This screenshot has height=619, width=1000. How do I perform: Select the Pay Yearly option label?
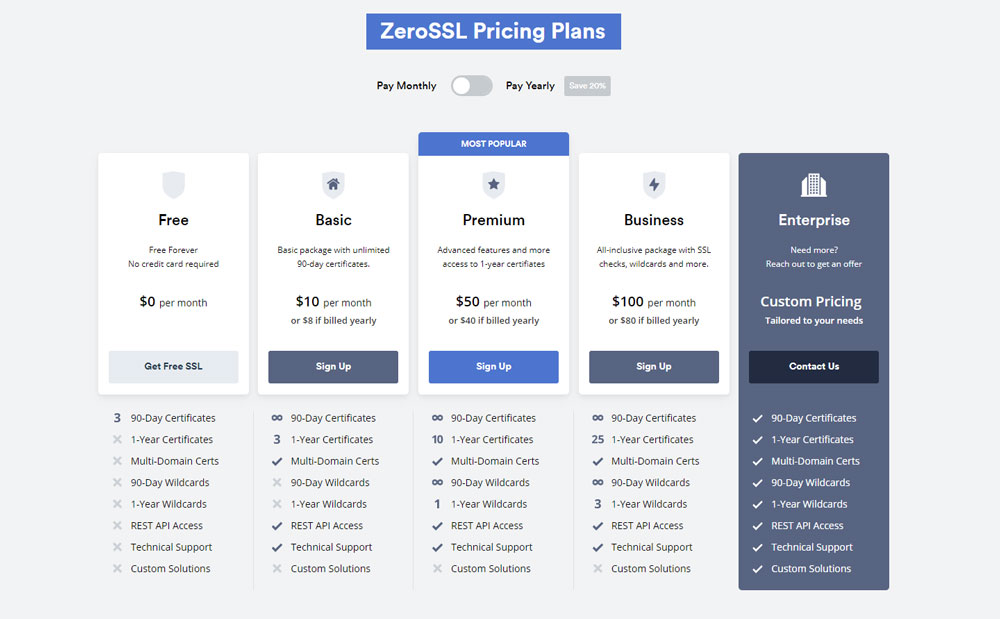530,86
